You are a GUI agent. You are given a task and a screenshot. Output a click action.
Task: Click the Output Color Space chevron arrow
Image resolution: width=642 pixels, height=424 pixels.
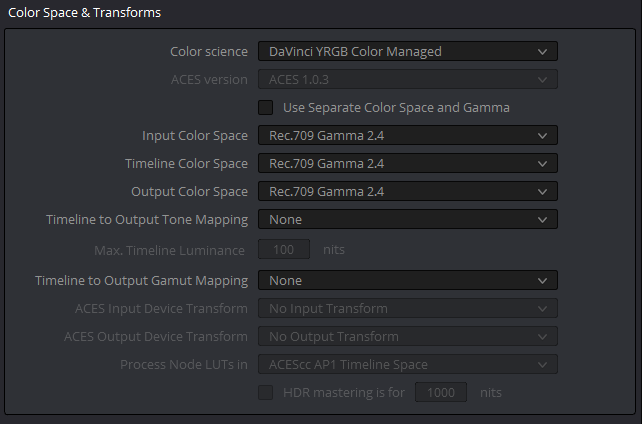[x=543, y=192]
